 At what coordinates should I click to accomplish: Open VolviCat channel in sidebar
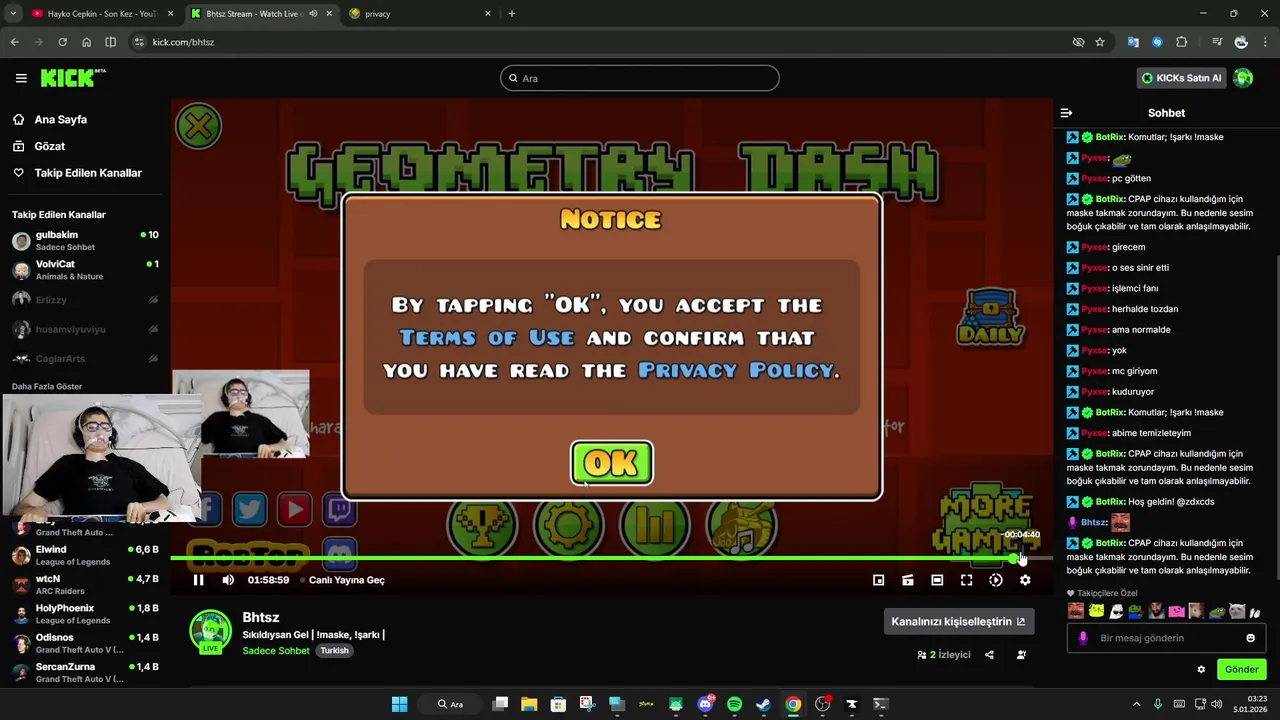click(85, 270)
